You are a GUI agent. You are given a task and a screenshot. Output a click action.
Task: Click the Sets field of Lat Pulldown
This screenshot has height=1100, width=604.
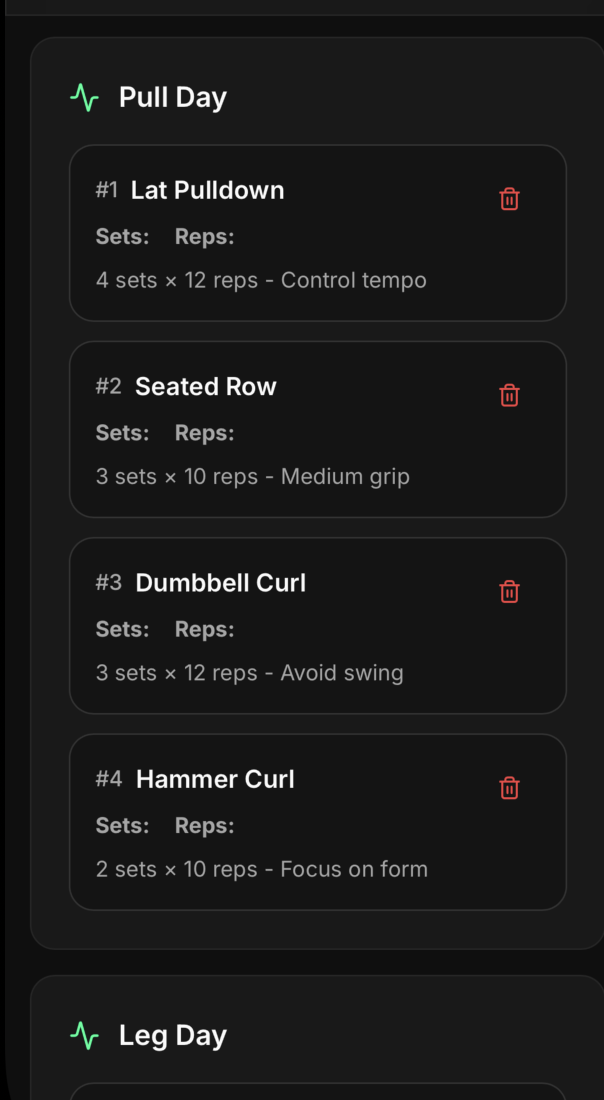coord(122,237)
